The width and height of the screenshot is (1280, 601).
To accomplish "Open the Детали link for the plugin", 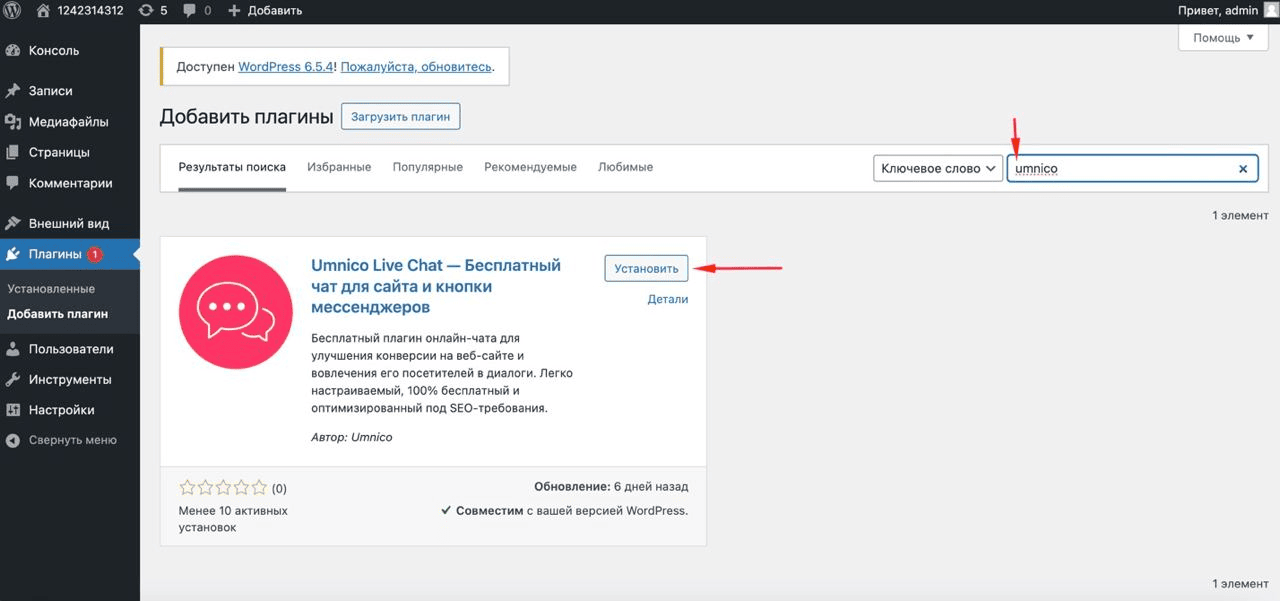I will (x=667, y=299).
